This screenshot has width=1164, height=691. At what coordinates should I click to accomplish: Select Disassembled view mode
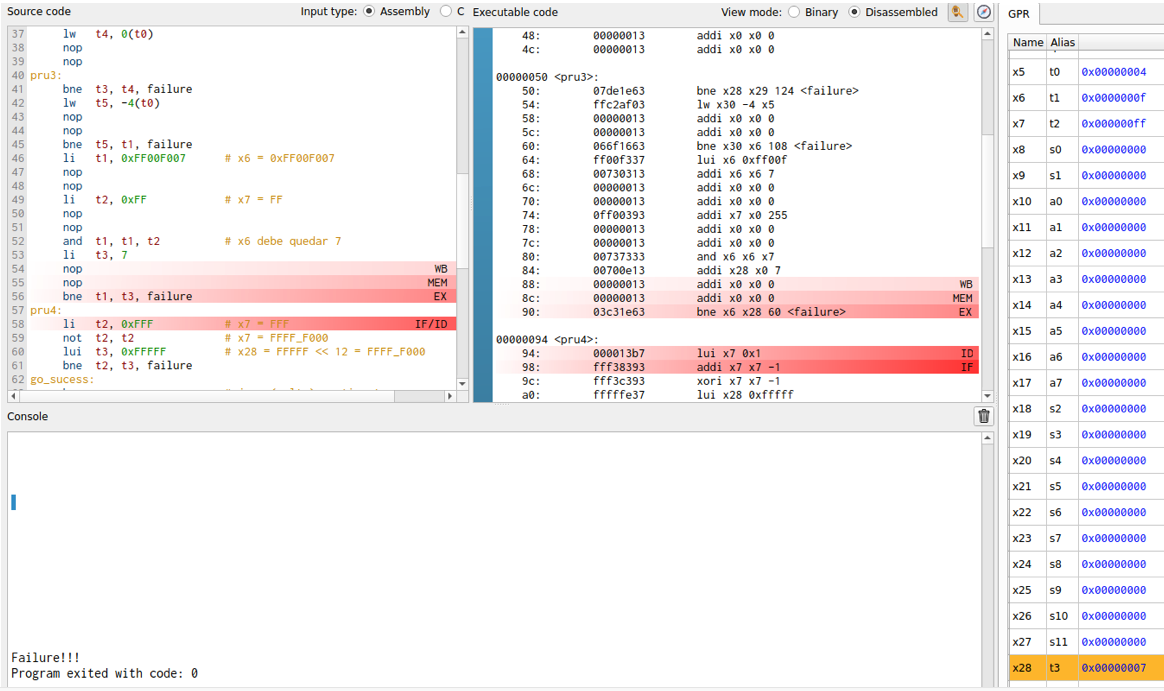854,12
